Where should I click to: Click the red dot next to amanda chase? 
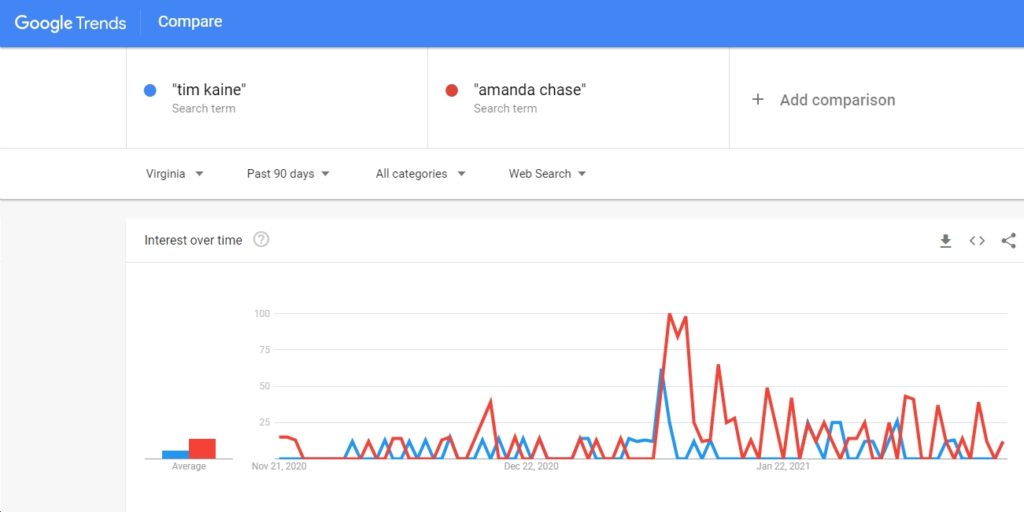(451, 90)
